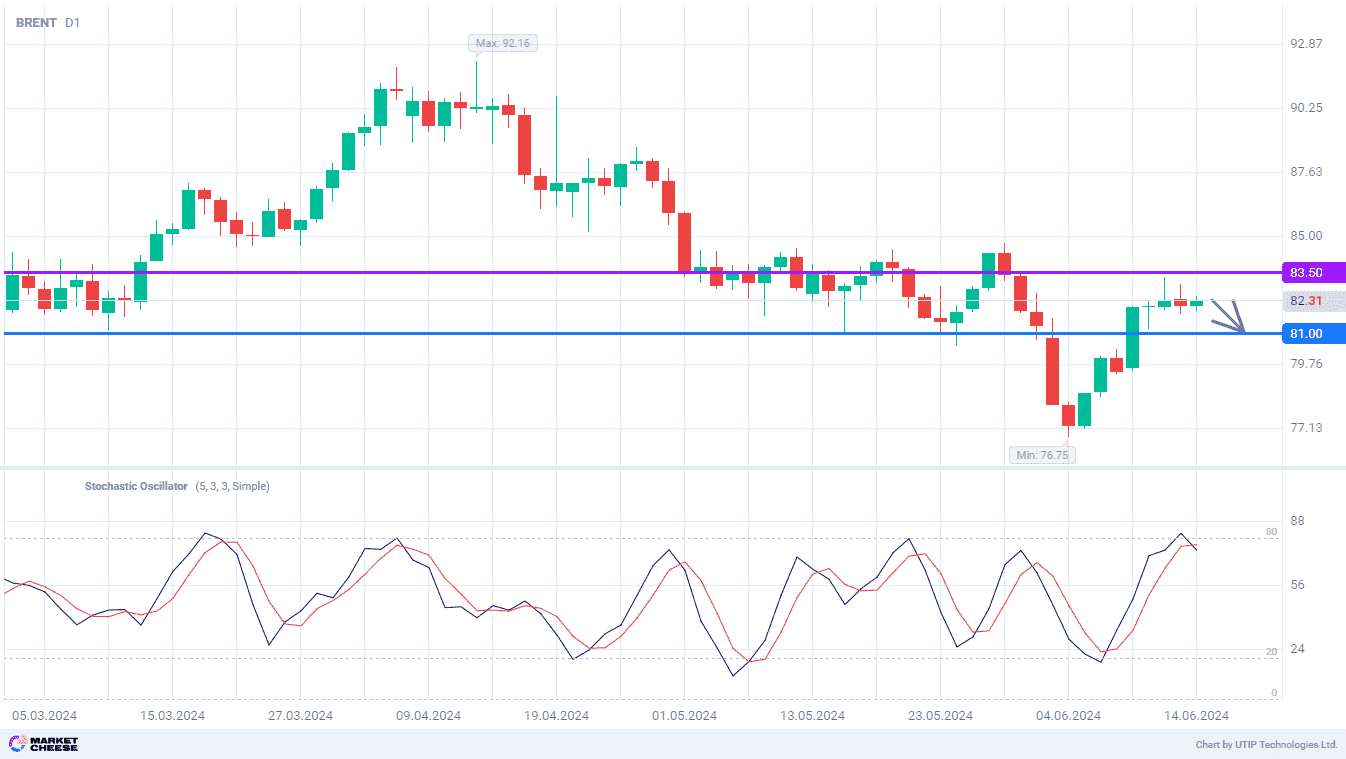This screenshot has height=759, width=1346.
Task: Click the 09.04.2024 date label
Action: point(428,716)
